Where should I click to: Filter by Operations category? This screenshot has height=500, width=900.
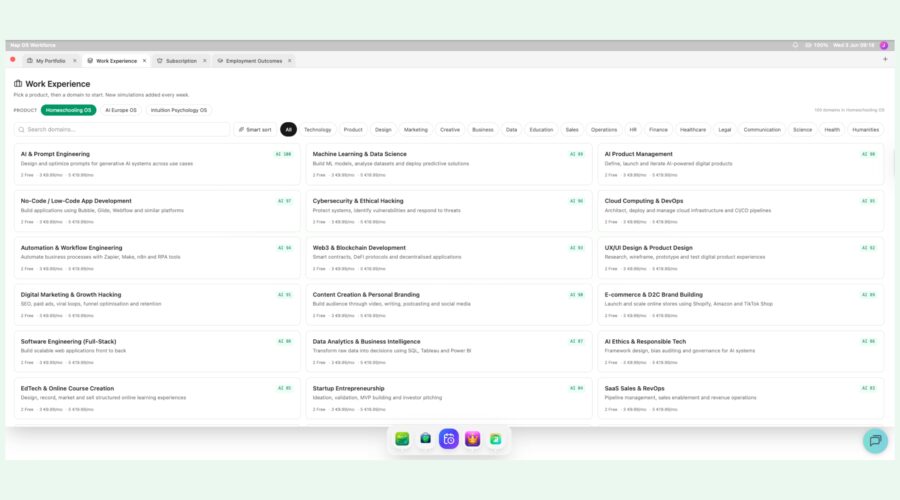pyautogui.click(x=604, y=130)
